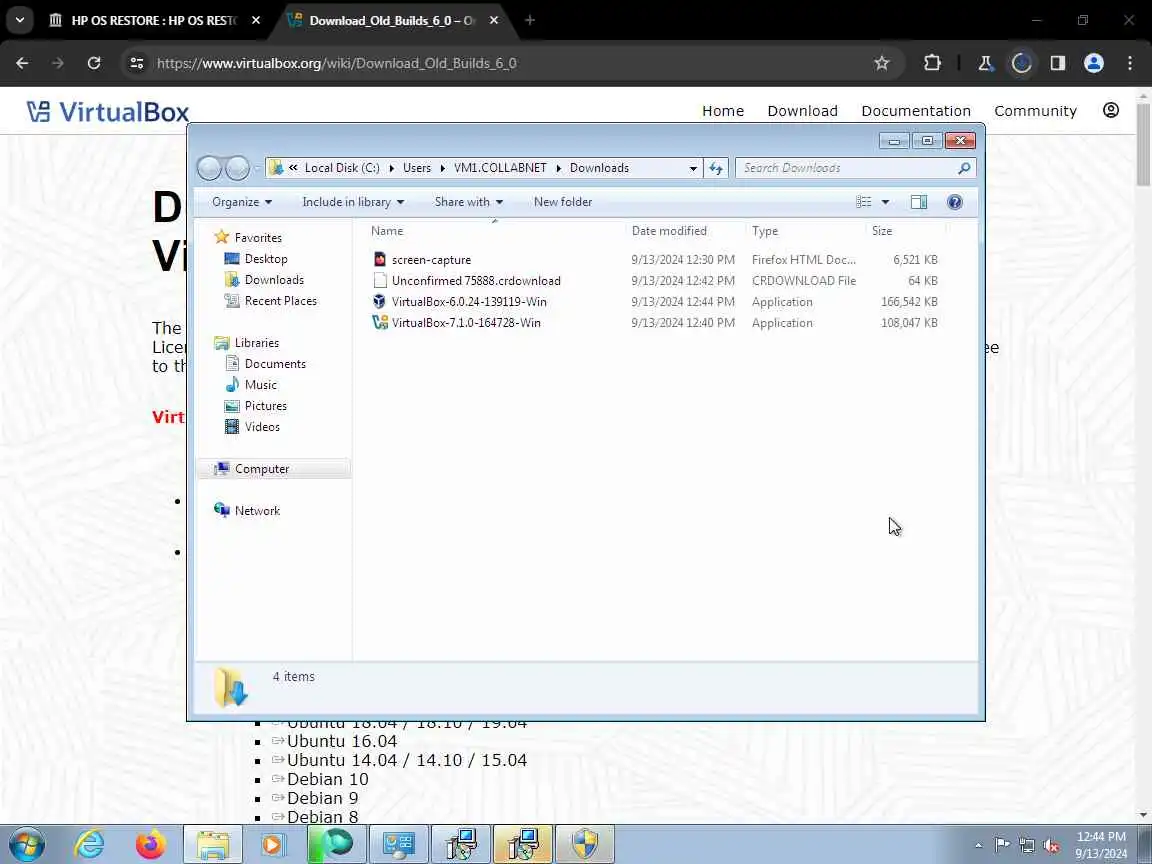
Task: Open Videos library
Action: (x=262, y=427)
